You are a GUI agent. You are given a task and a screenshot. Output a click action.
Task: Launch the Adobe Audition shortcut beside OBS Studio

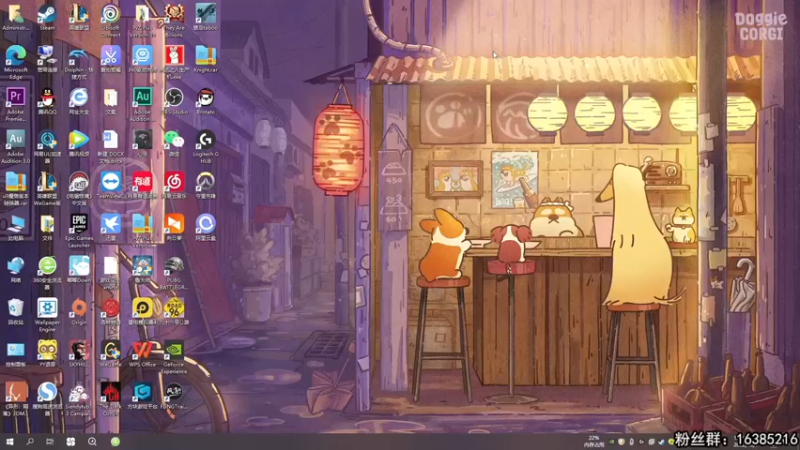click(142, 104)
